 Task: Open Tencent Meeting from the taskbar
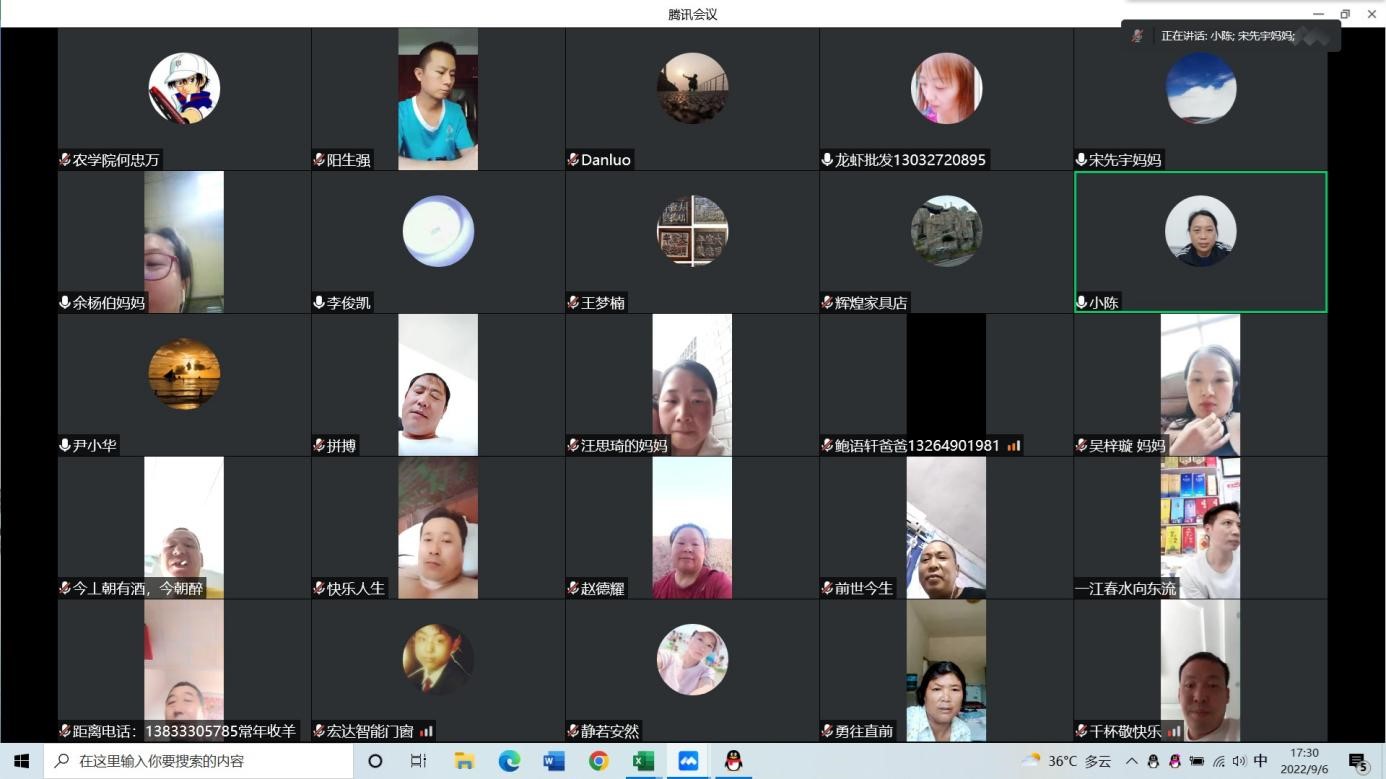pyautogui.click(x=688, y=761)
